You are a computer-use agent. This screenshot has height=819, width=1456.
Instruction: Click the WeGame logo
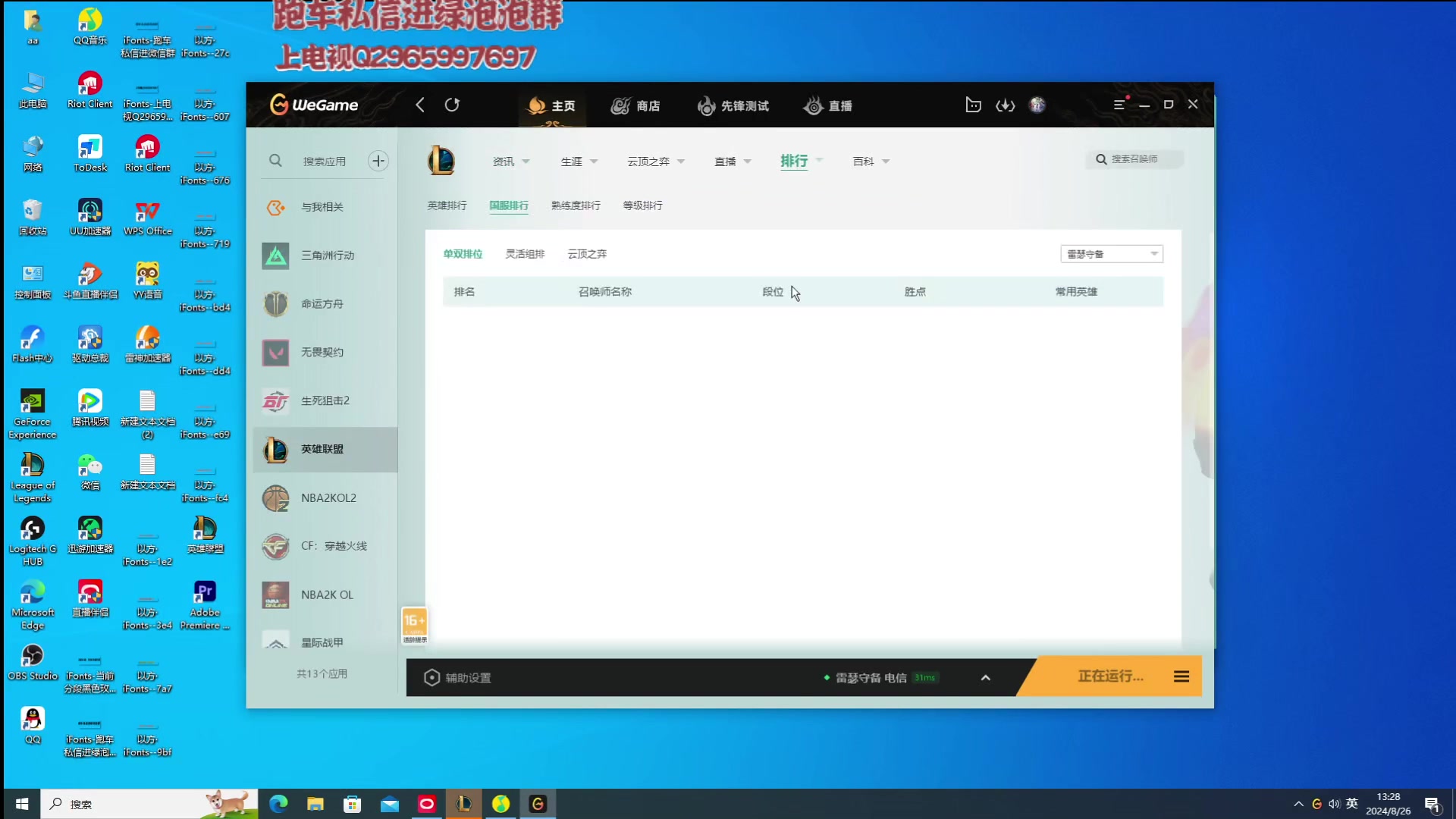tap(314, 105)
